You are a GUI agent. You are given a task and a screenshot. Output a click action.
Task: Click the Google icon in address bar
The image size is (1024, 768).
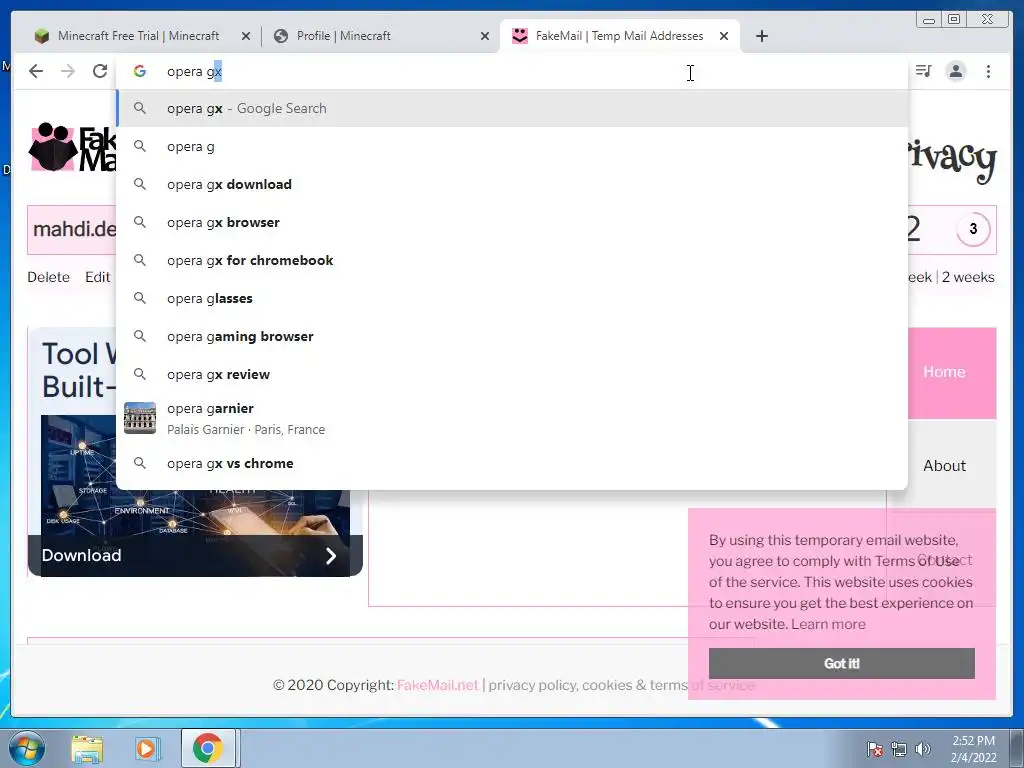pos(140,71)
